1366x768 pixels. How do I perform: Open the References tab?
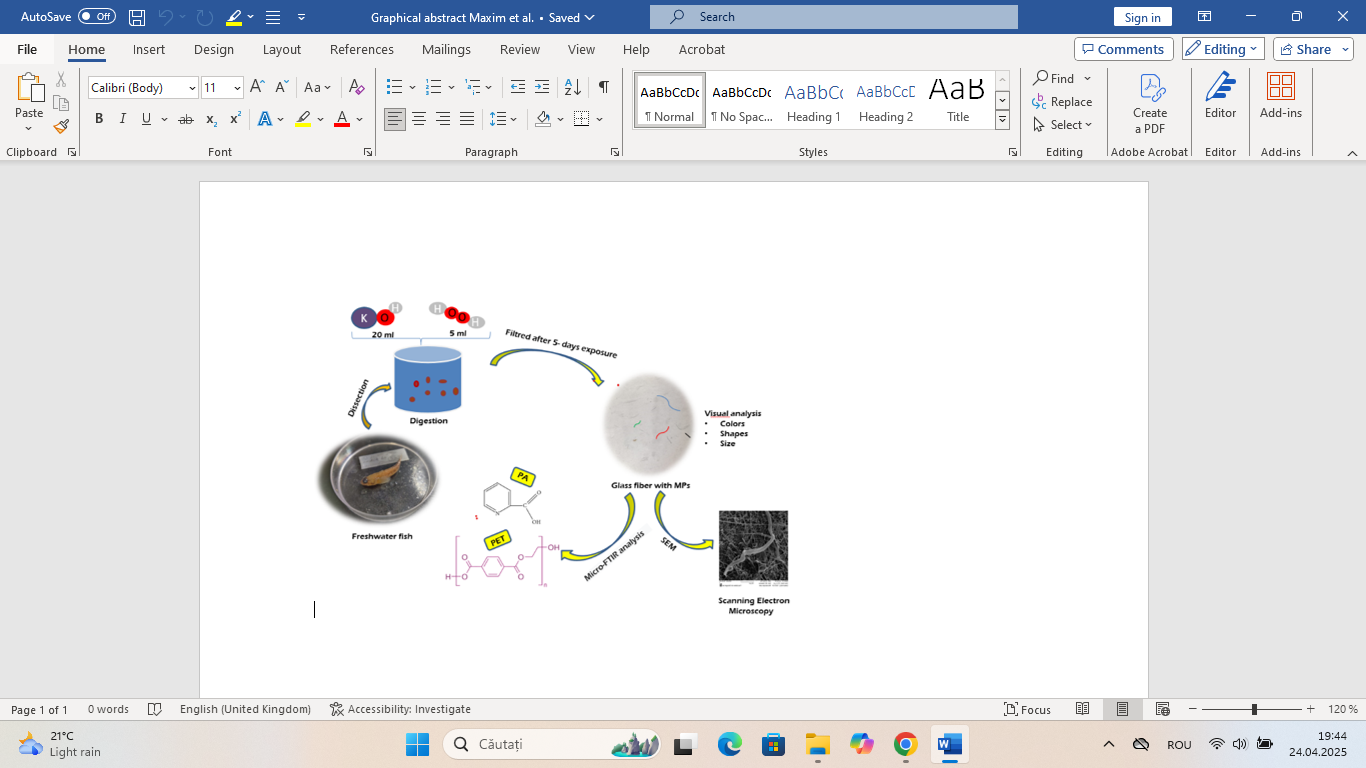click(x=361, y=49)
